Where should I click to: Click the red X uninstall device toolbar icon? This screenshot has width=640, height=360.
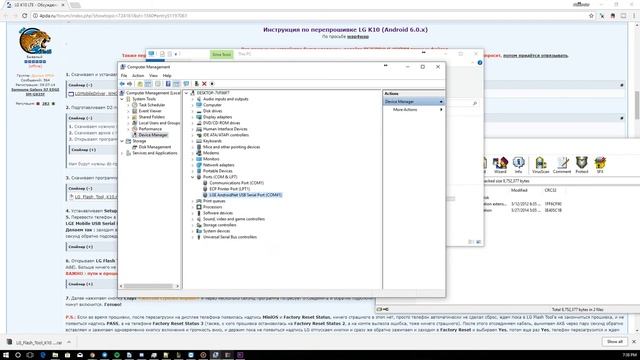tap(204, 84)
